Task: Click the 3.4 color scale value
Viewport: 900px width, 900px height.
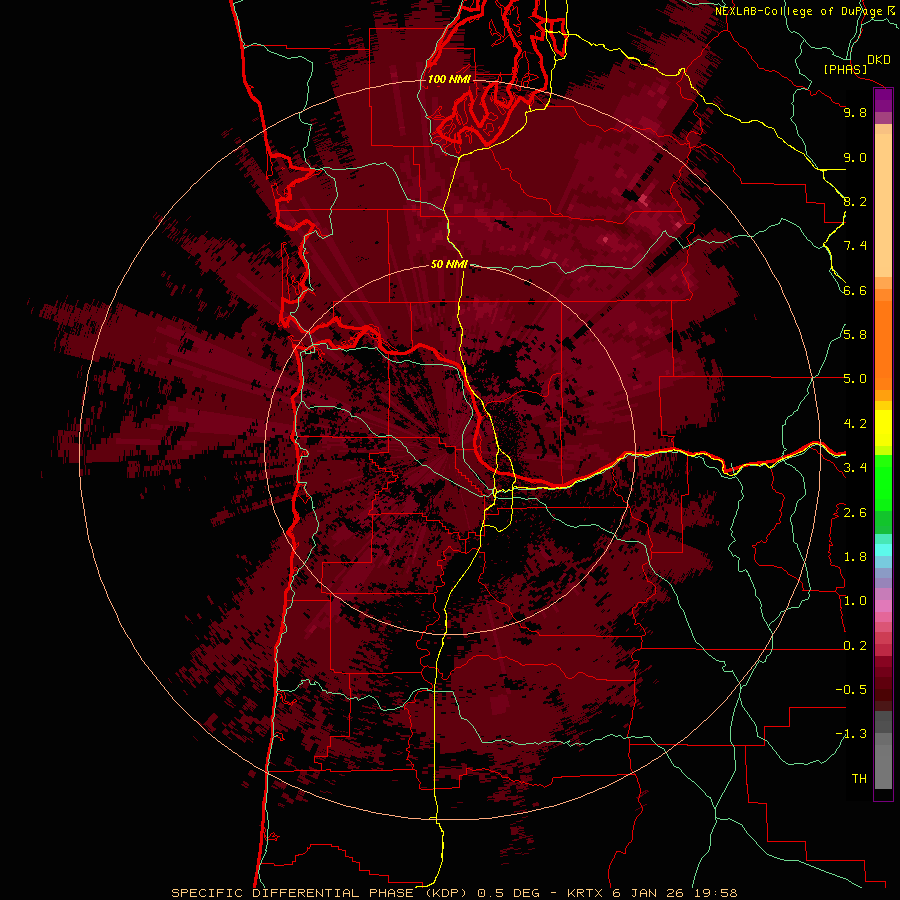Action: point(855,468)
